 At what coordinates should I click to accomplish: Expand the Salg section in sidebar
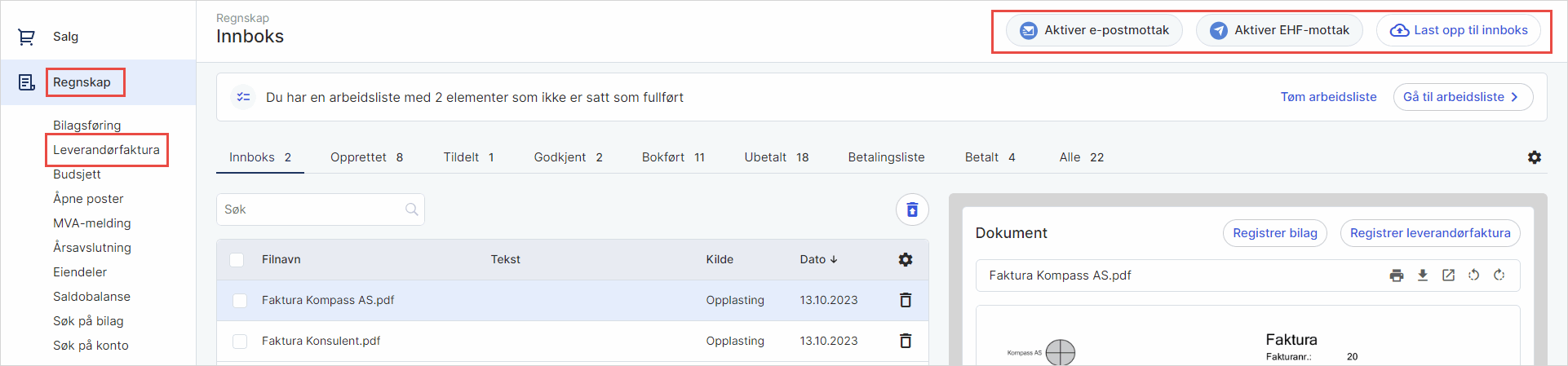[x=65, y=37]
